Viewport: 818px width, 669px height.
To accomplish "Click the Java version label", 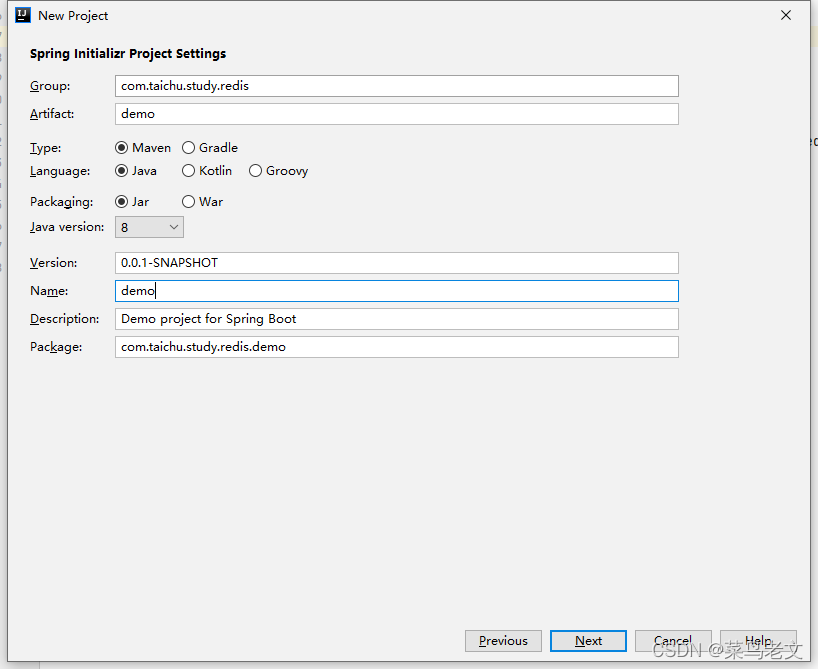I will pos(67,227).
